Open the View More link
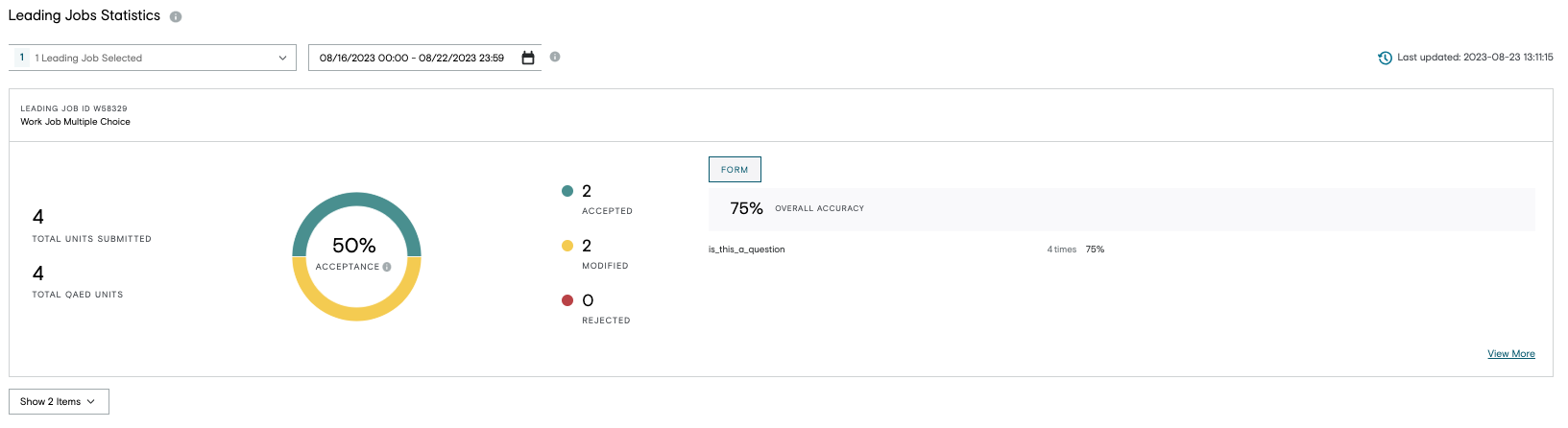 coord(1510,354)
